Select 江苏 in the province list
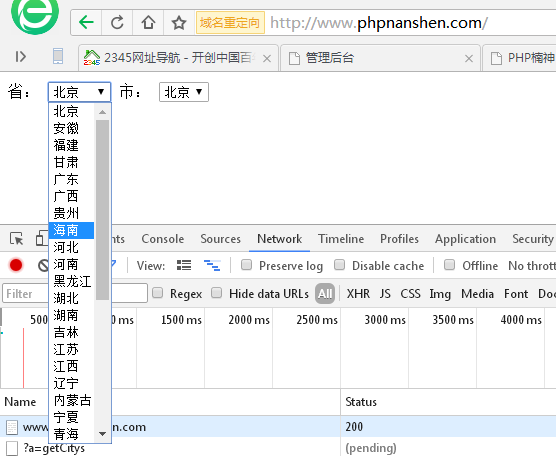 click(x=72, y=350)
